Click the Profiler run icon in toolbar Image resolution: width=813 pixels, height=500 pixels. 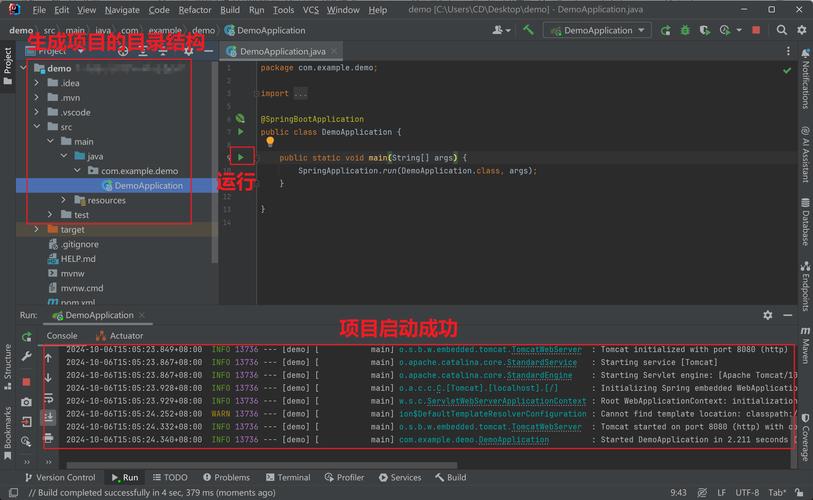point(725,31)
